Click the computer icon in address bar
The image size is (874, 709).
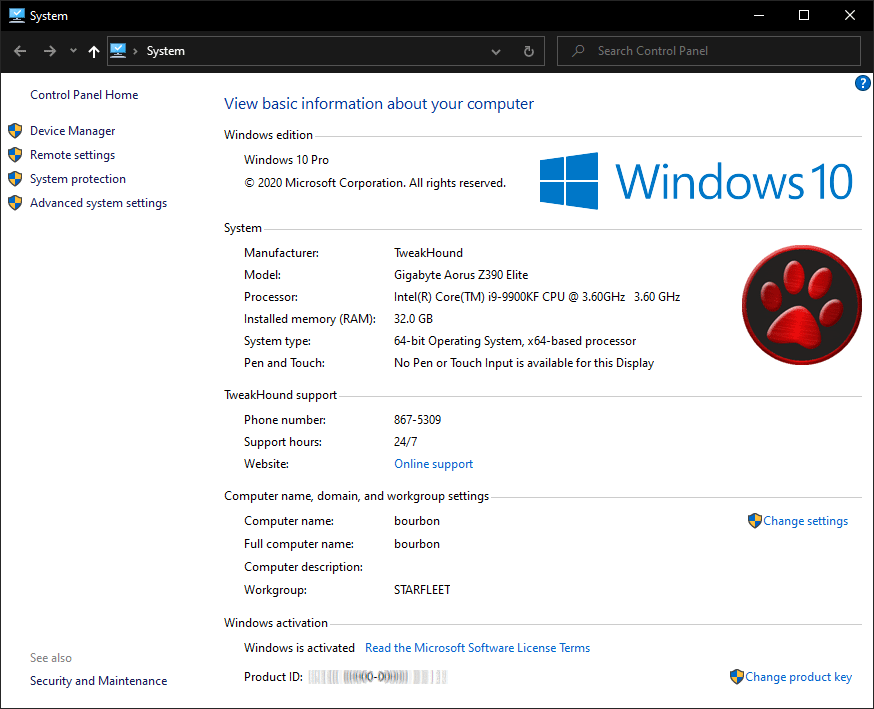pos(119,51)
